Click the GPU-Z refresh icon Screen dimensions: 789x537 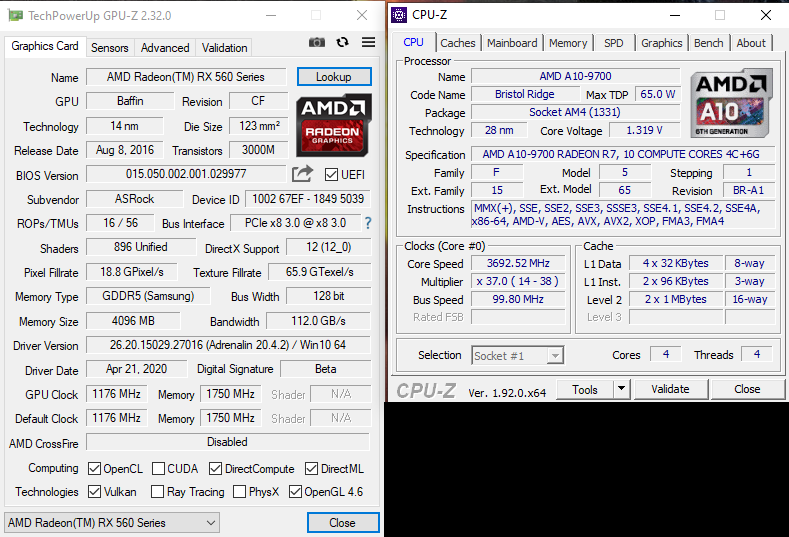pyautogui.click(x=343, y=42)
